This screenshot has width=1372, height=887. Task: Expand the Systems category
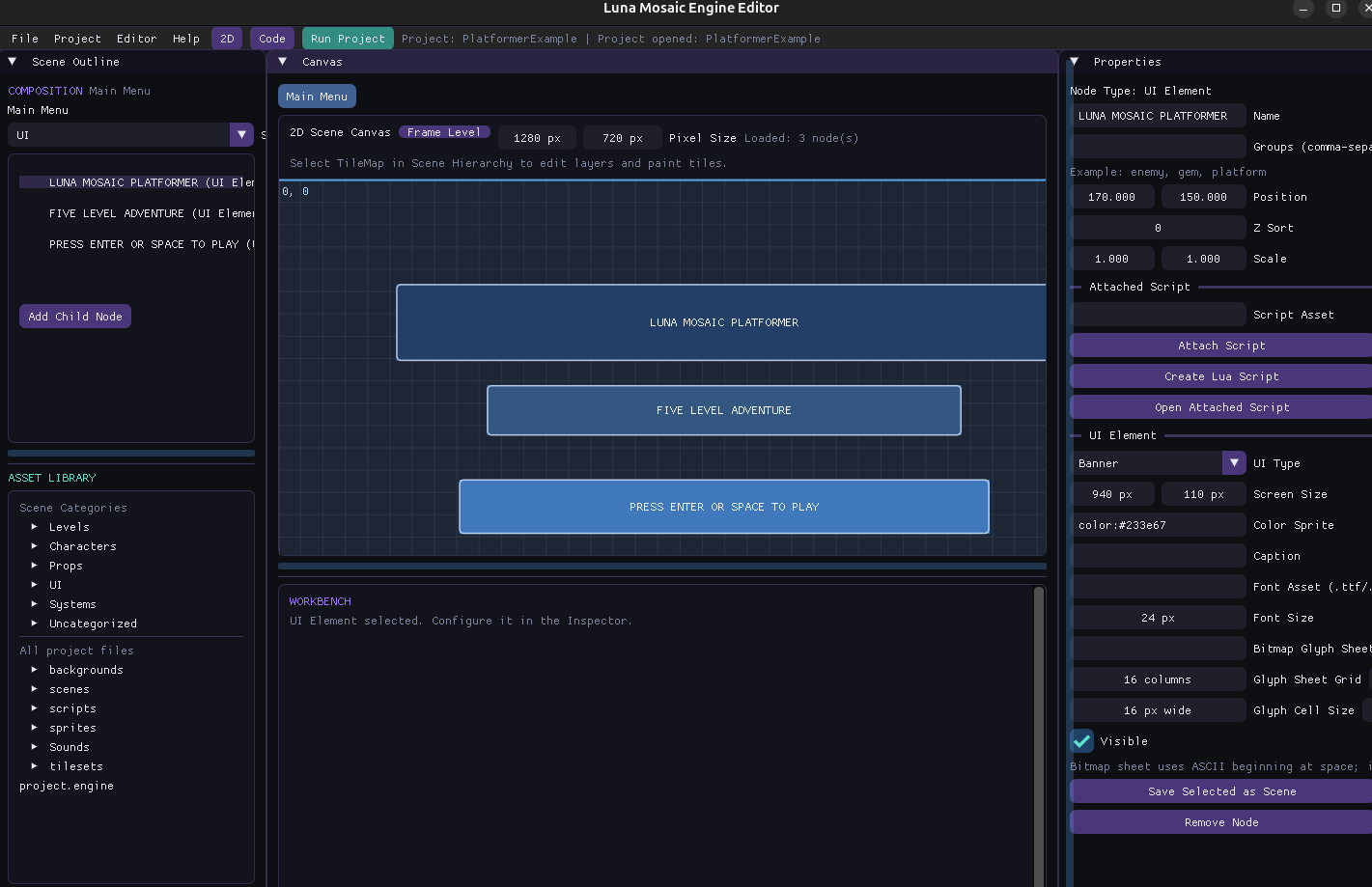tap(35, 604)
